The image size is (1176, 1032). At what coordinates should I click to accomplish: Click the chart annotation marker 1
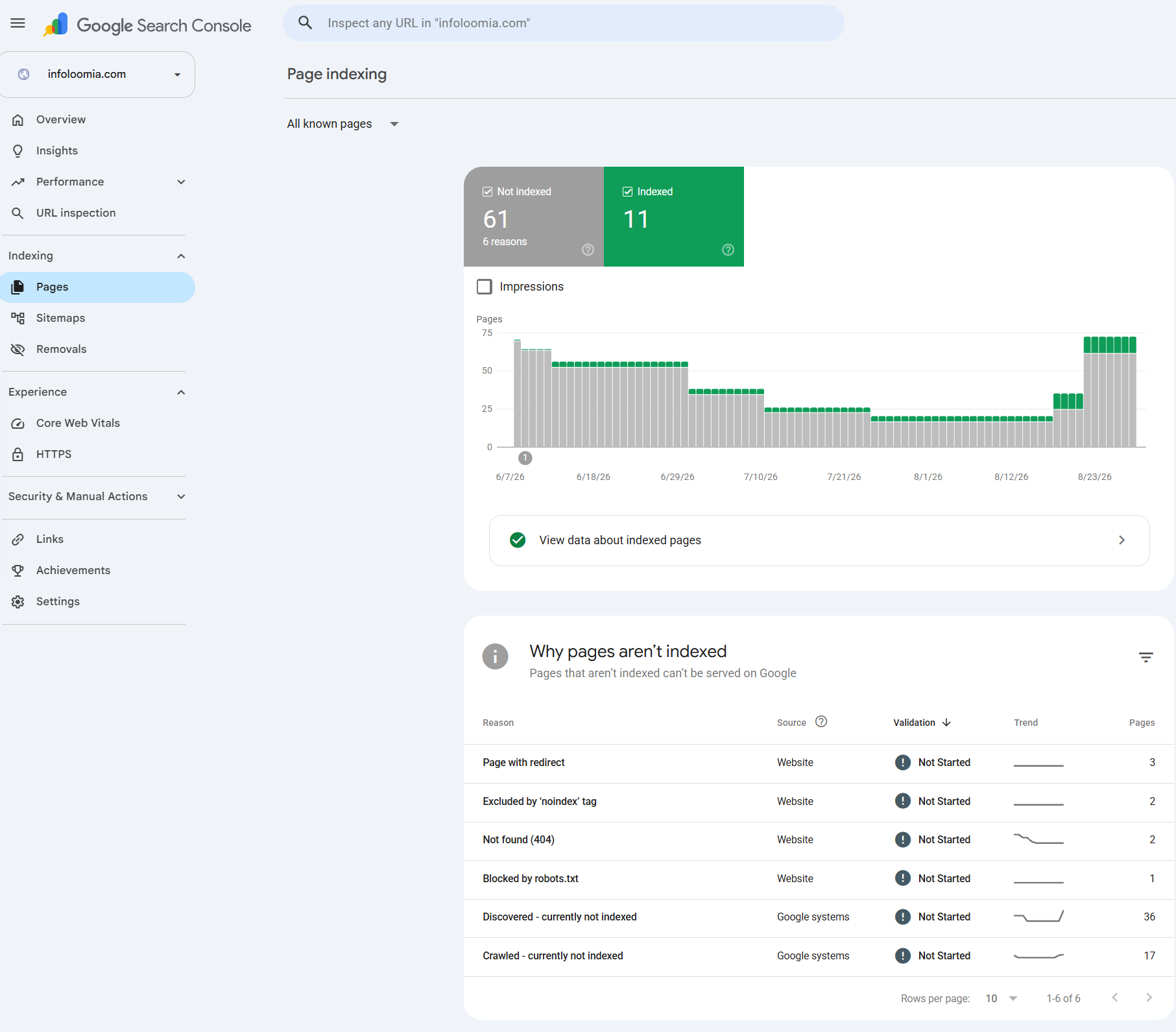tap(525, 458)
